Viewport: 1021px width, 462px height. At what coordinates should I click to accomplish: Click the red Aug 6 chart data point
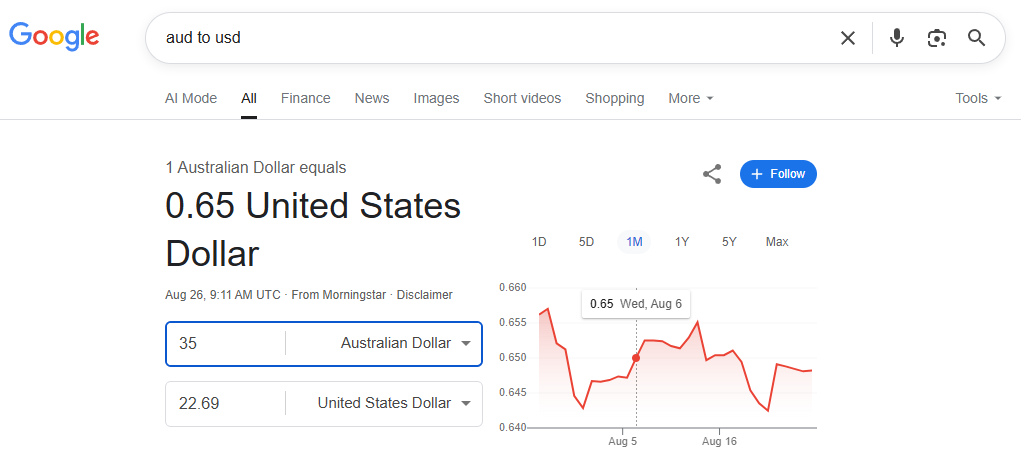pyautogui.click(x=636, y=358)
